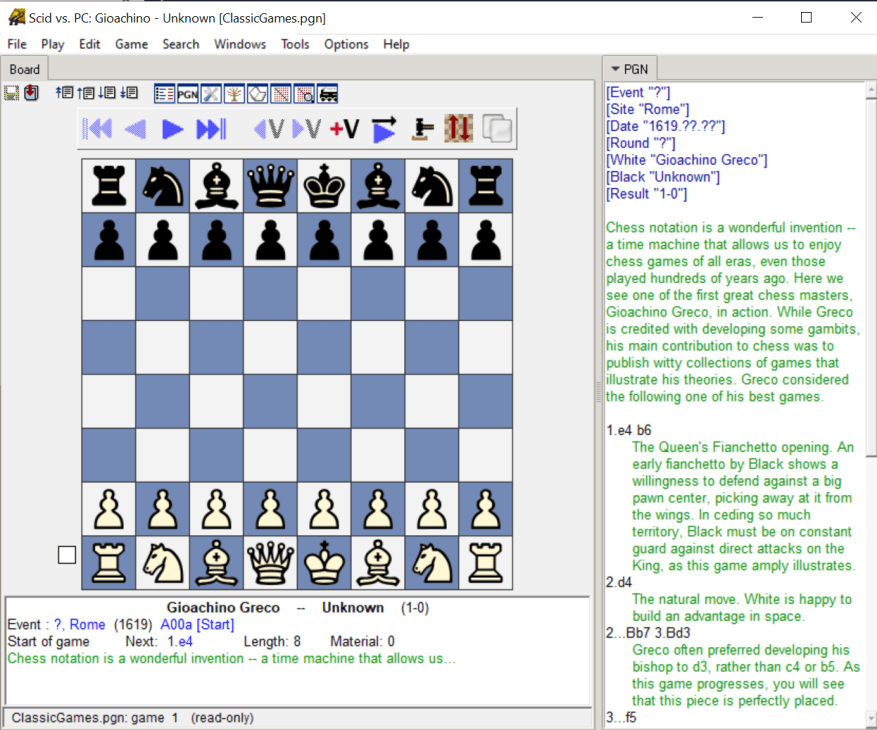Open the Windows menu
This screenshot has height=730, width=877.
tap(240, 44)
